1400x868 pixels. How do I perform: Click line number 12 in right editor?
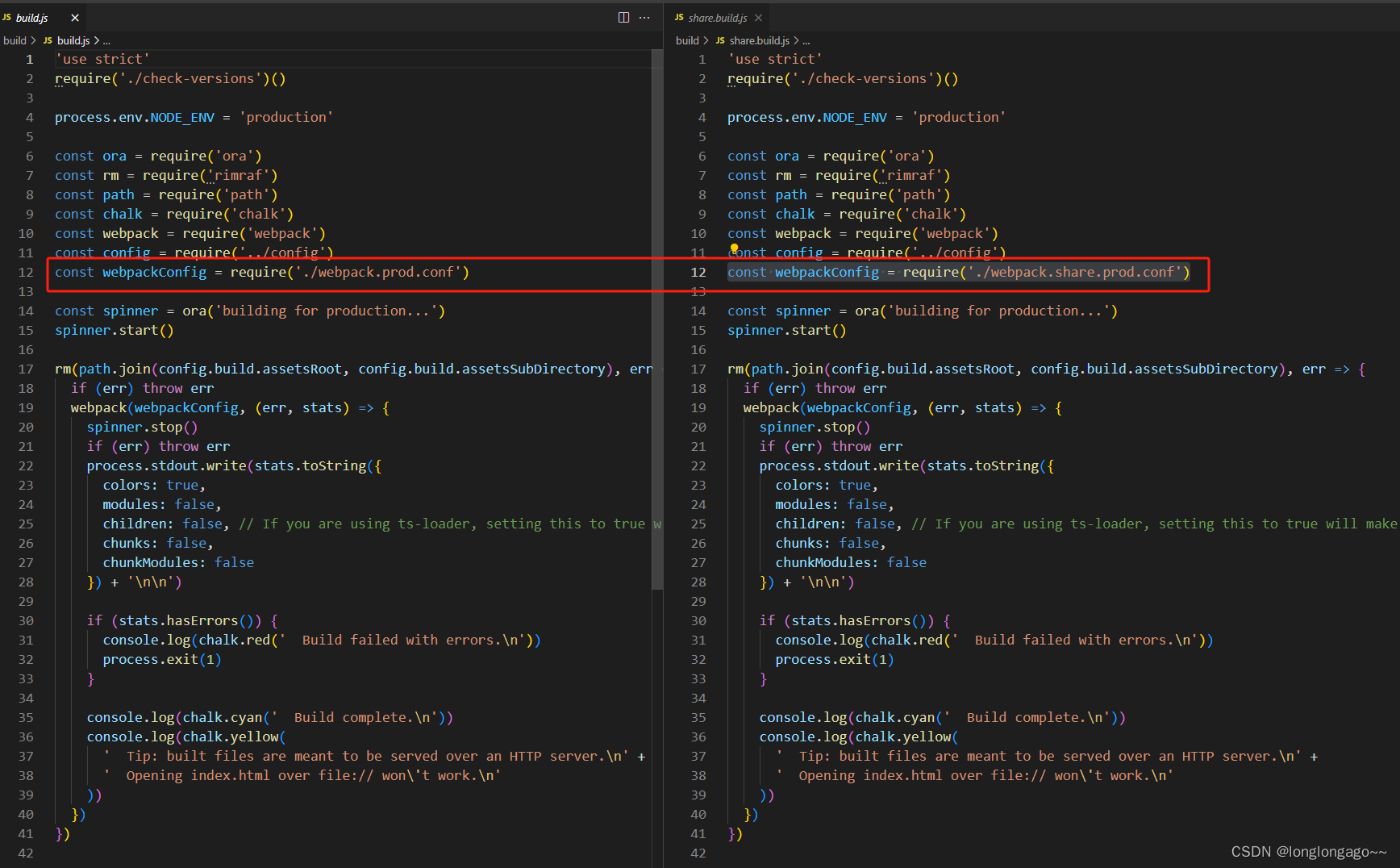698,272
